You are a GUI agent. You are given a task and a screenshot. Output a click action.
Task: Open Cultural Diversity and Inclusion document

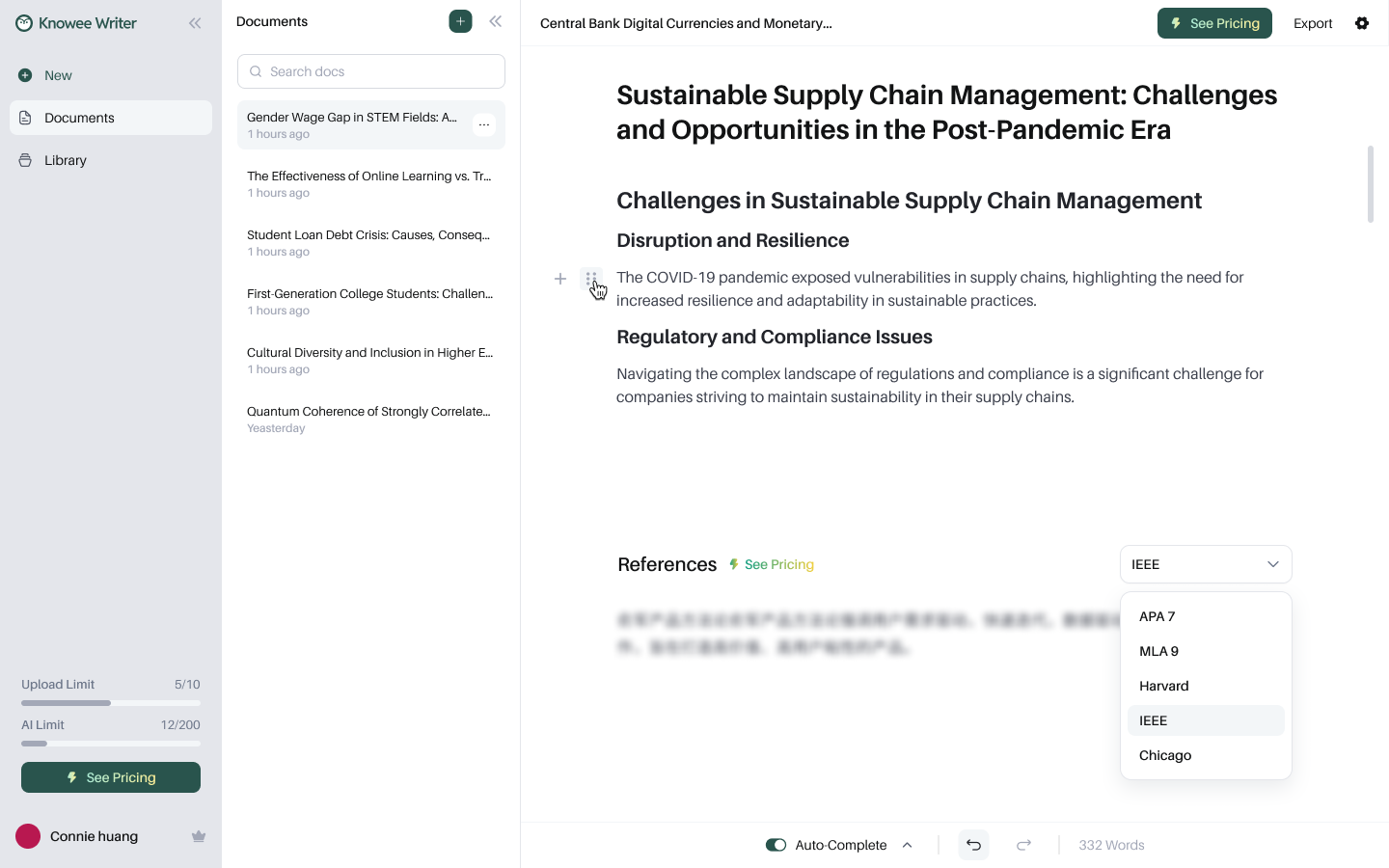tap(371, 361)
